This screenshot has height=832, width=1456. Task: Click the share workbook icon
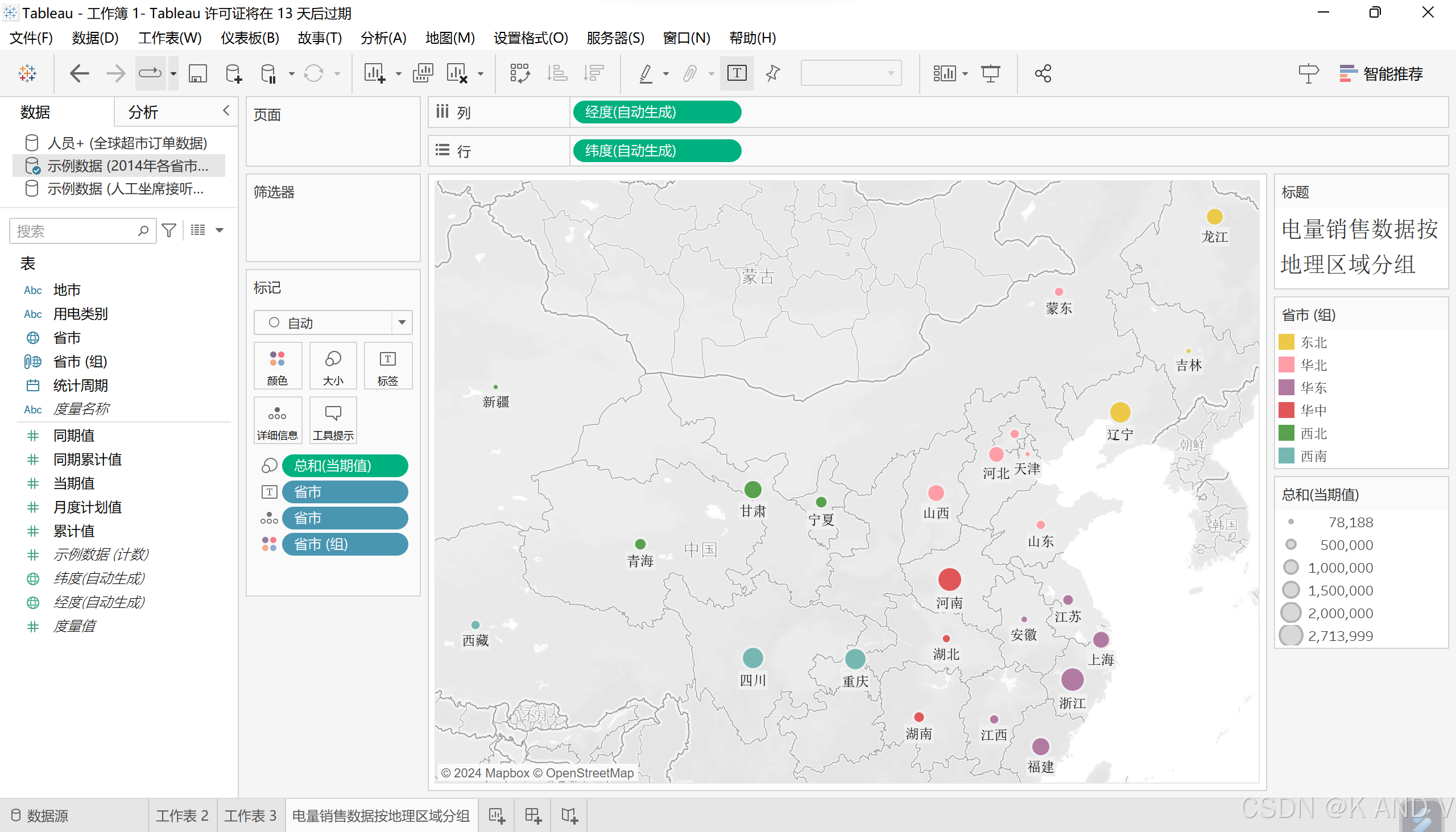coord(1043,74)
